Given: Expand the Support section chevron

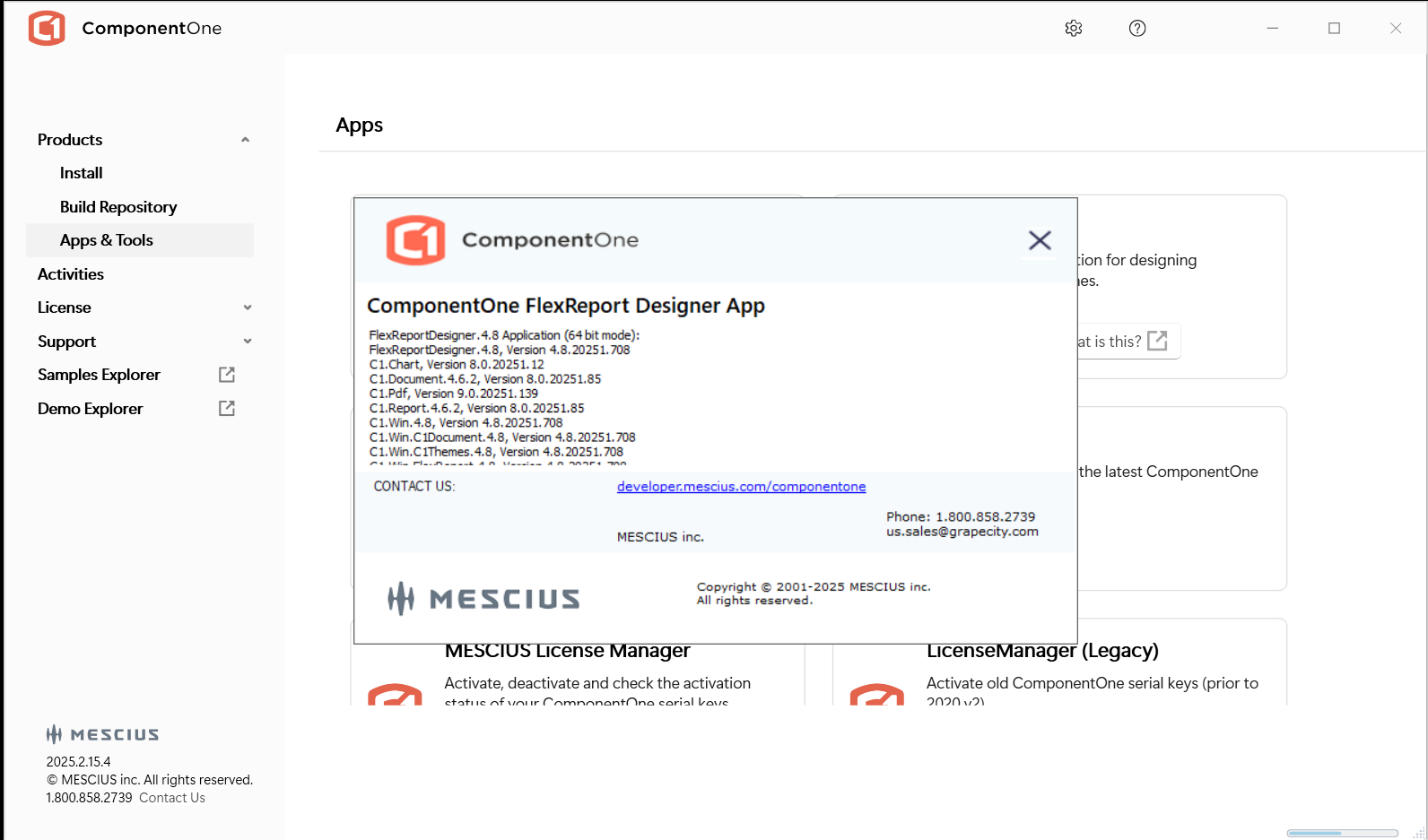Looking at the screenshot, I should tap(248, 342).
